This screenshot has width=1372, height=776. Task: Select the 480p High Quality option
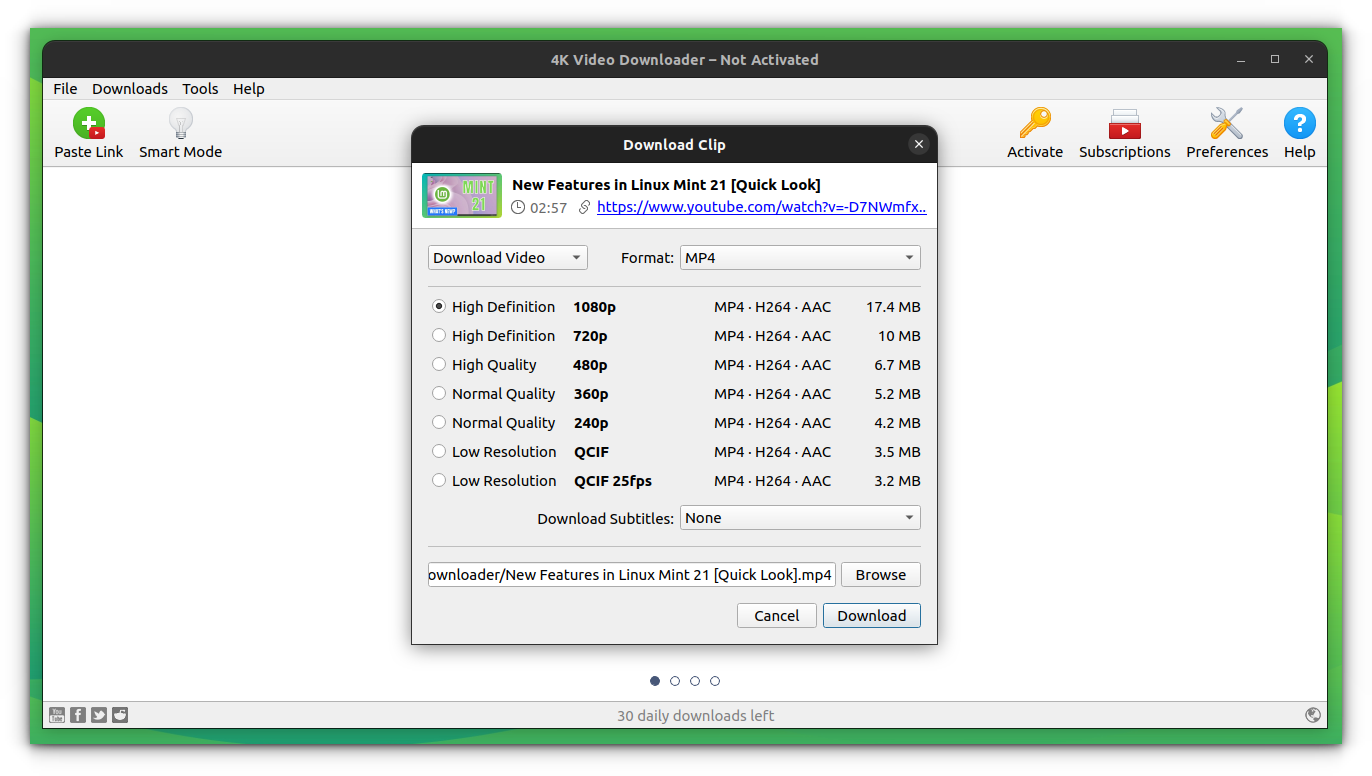coord(439,364)
